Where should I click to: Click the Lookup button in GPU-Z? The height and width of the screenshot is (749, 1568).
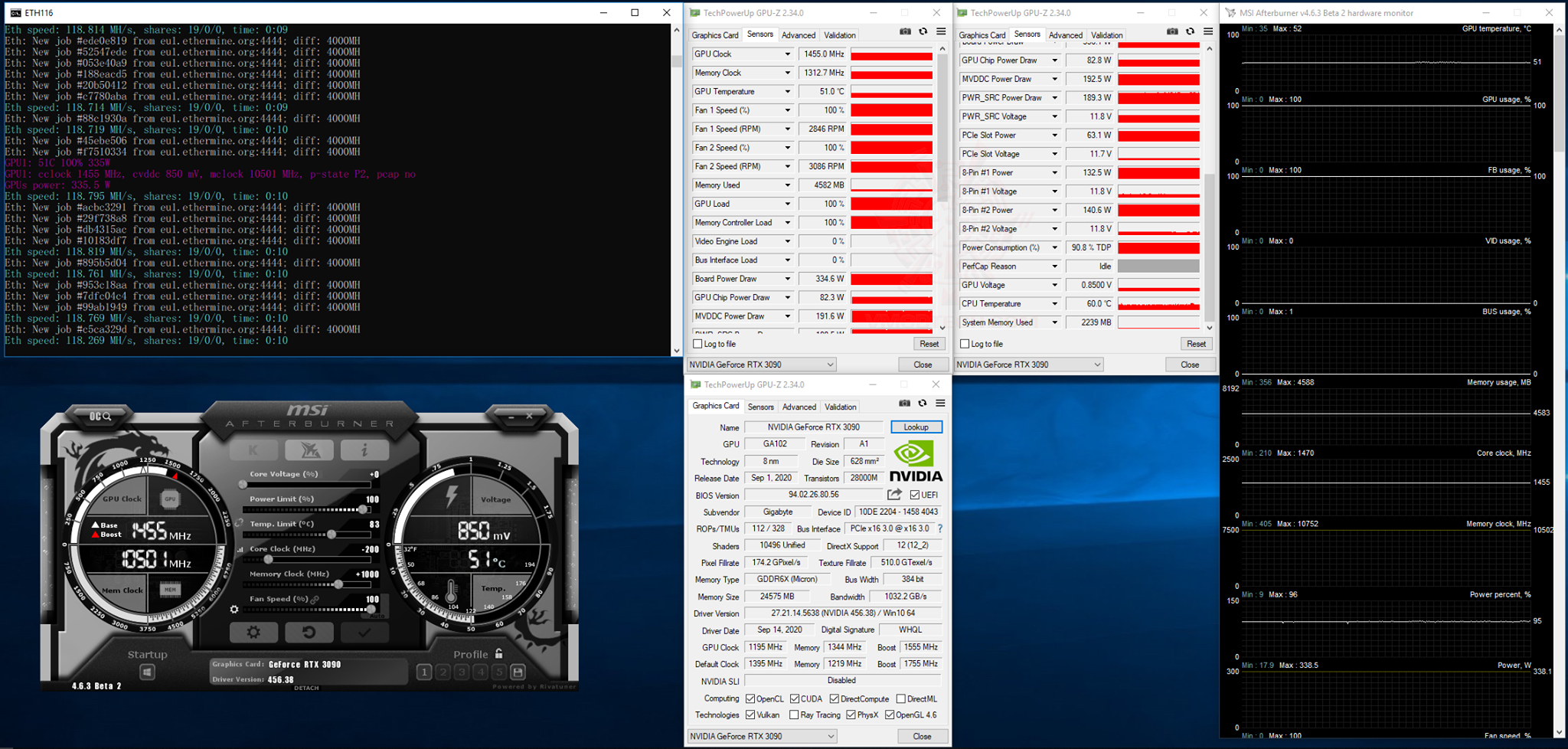(x=916, y=427)
